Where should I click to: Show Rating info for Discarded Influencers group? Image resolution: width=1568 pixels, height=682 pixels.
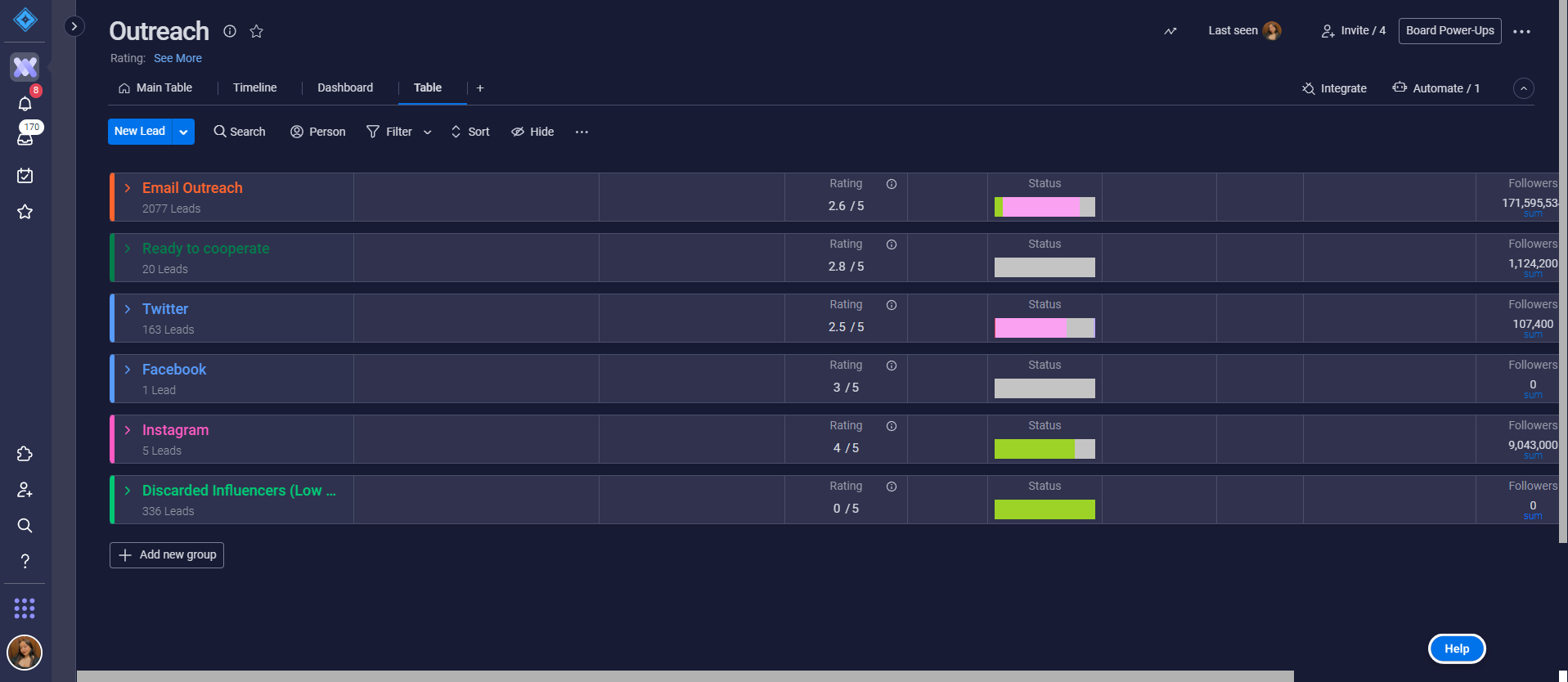(x=892, y=487)
